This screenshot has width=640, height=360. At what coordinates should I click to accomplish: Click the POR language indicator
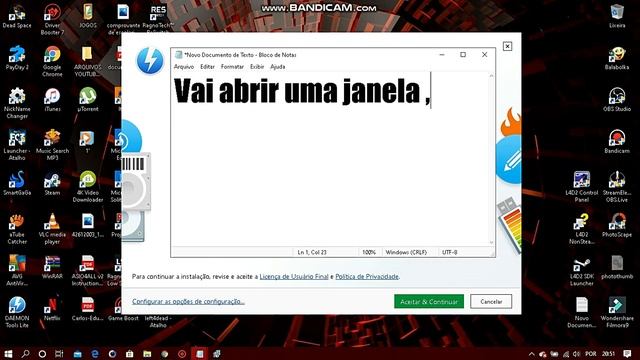point(591,354)
